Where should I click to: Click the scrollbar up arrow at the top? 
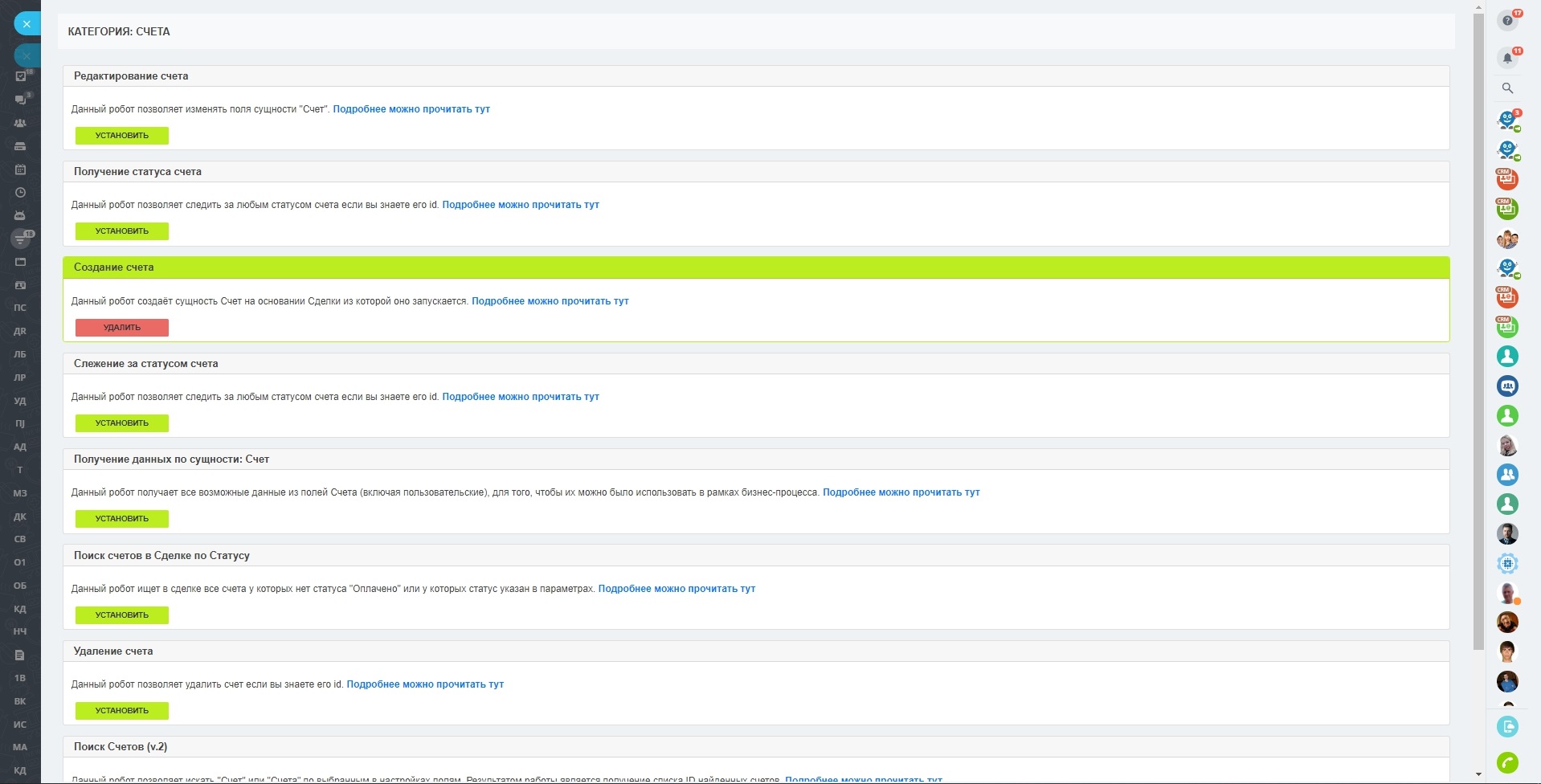pos(1478,6)
